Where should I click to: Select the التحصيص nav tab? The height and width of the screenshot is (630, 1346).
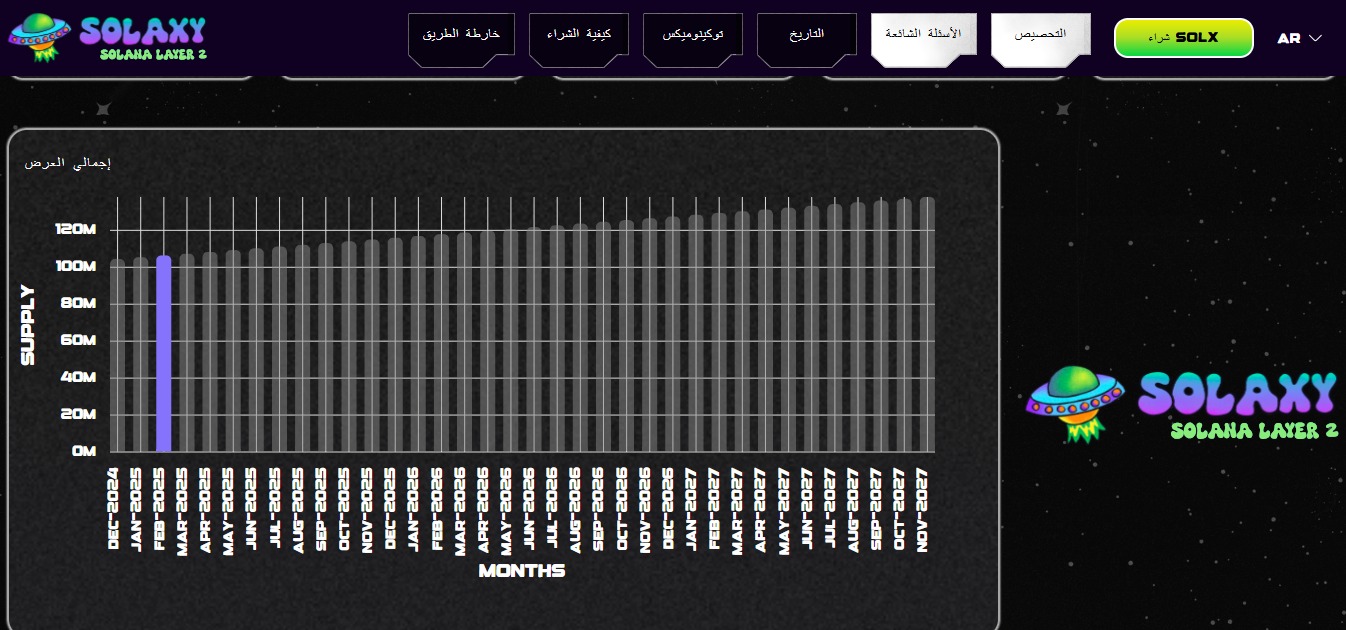coord(1041,40)
